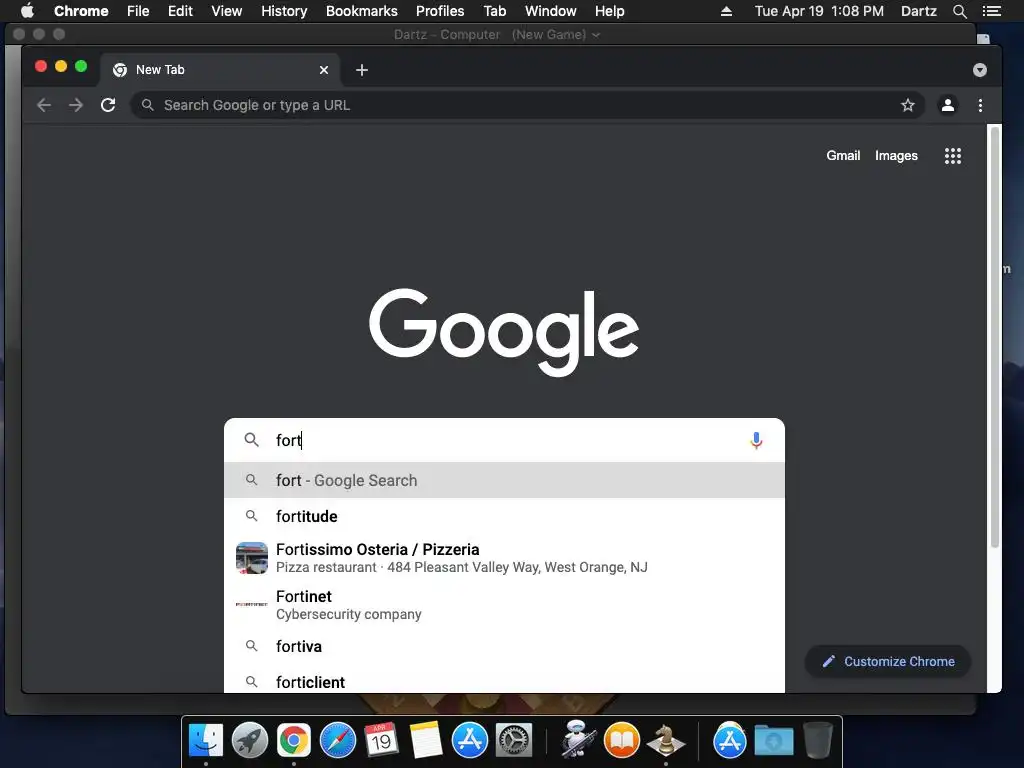Click the Google logo
Image resolution: width=1024 pixels, height=768 pixels.
click(504, 332)
